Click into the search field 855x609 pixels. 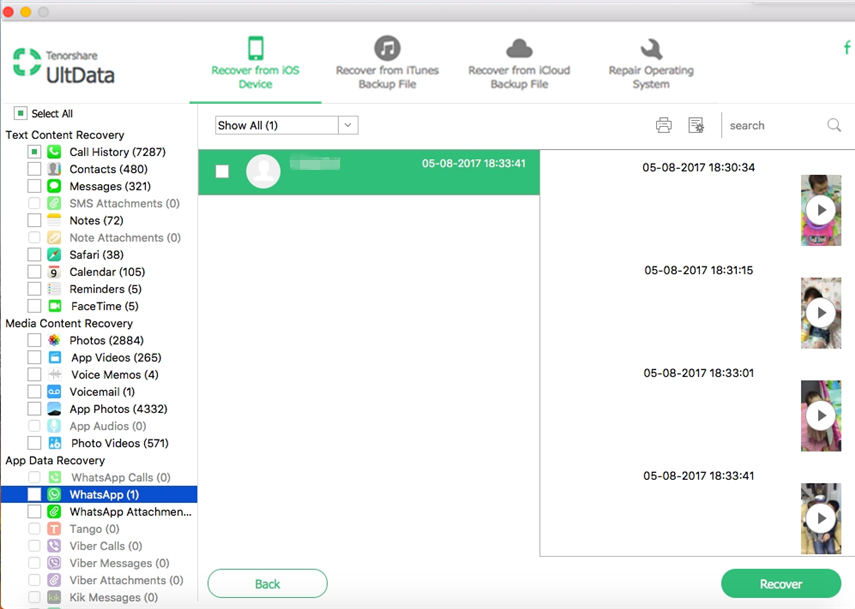click(x=775, y=125)
